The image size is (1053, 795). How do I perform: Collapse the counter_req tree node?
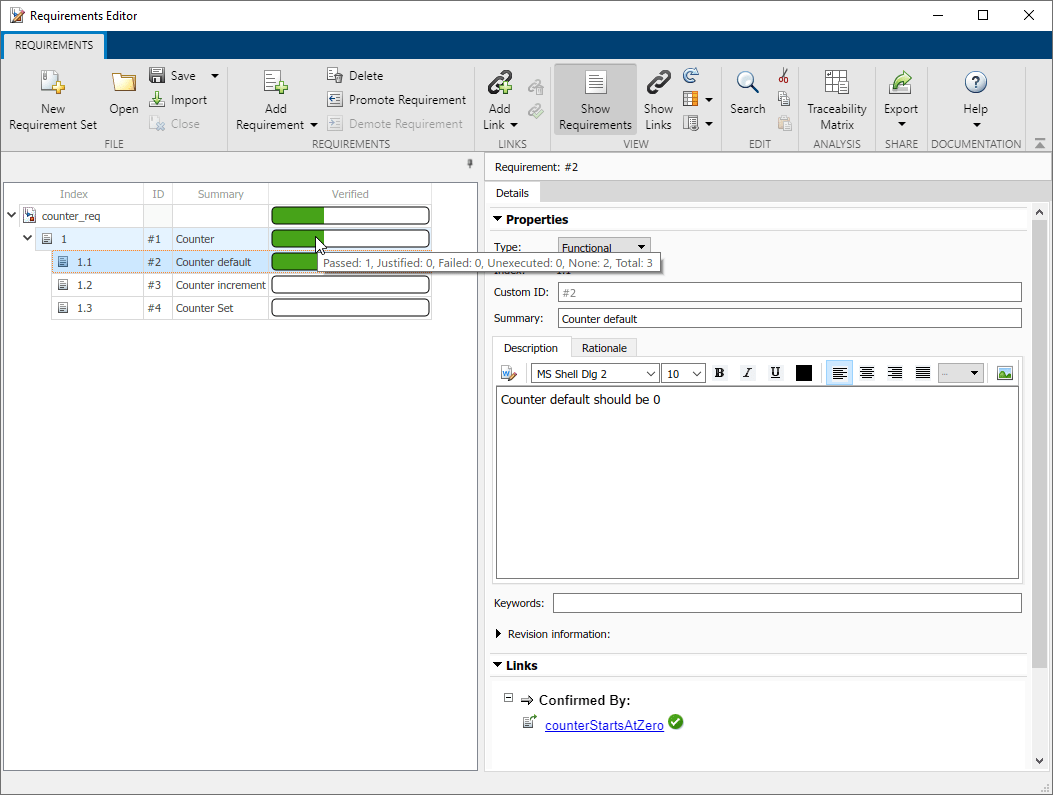click(11, 215)
